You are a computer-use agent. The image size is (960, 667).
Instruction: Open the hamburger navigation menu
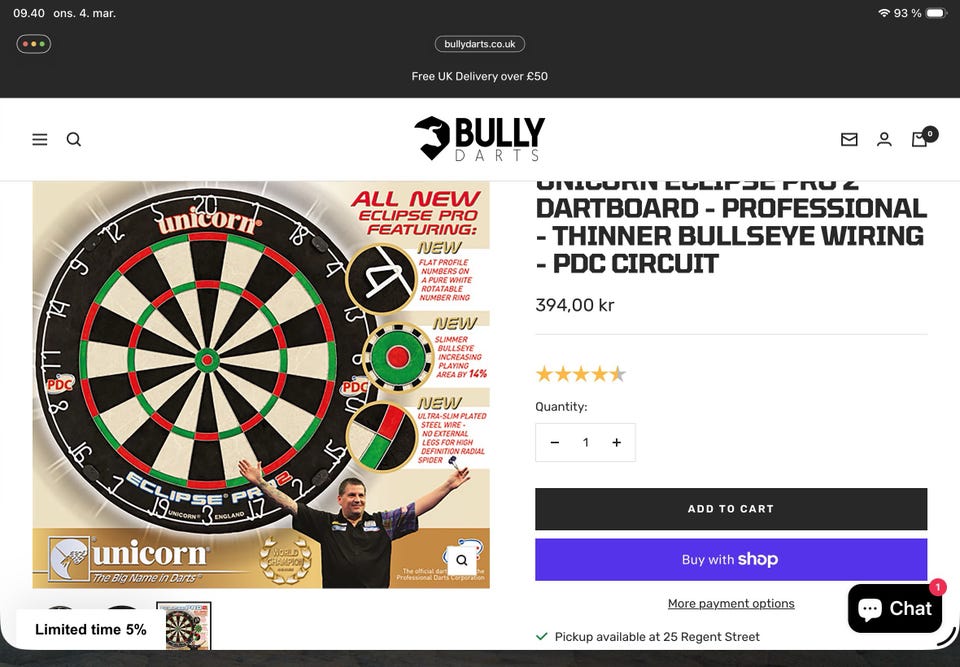point(40,140)
